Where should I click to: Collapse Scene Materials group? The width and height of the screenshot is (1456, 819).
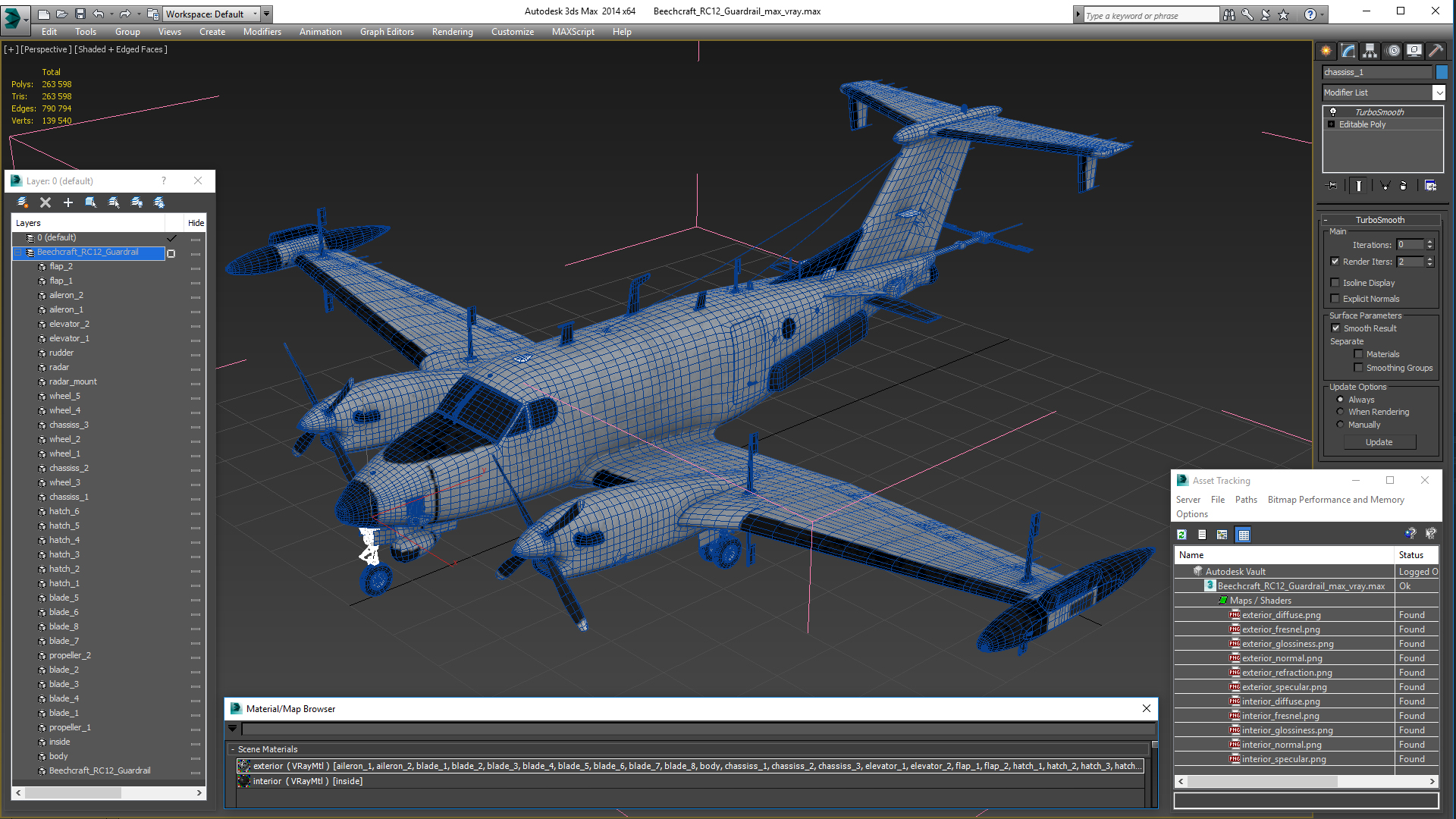(x=233, y=749)
